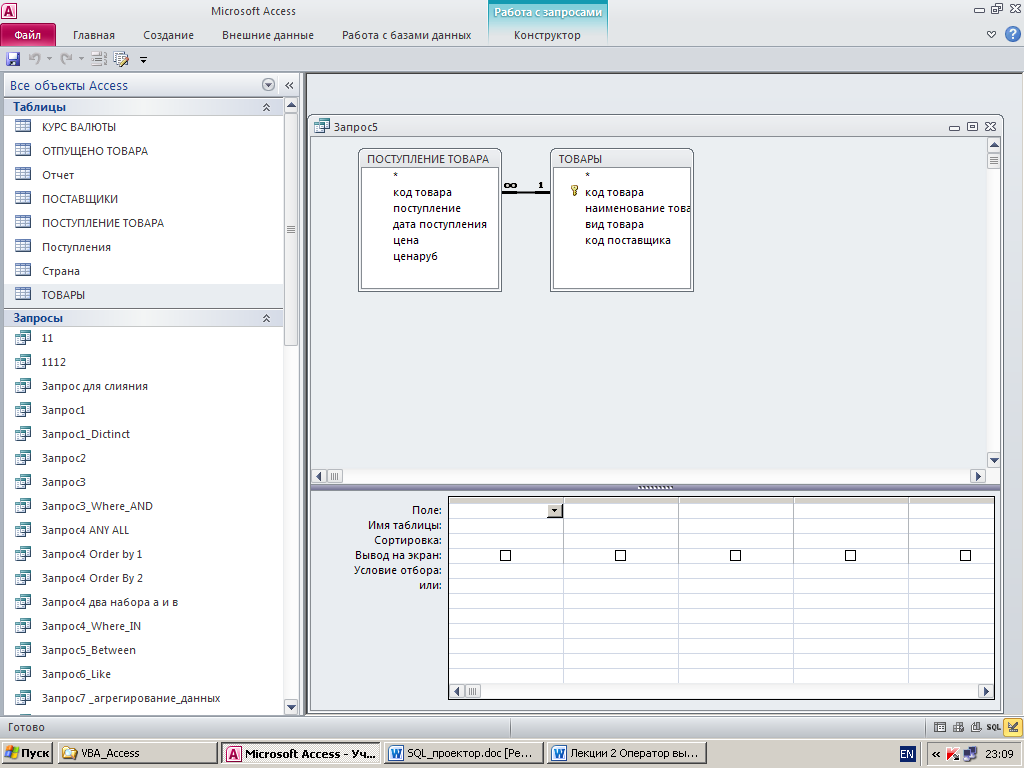
Task: Select Design view button in status bar
Action: [x=1013, y=727]
